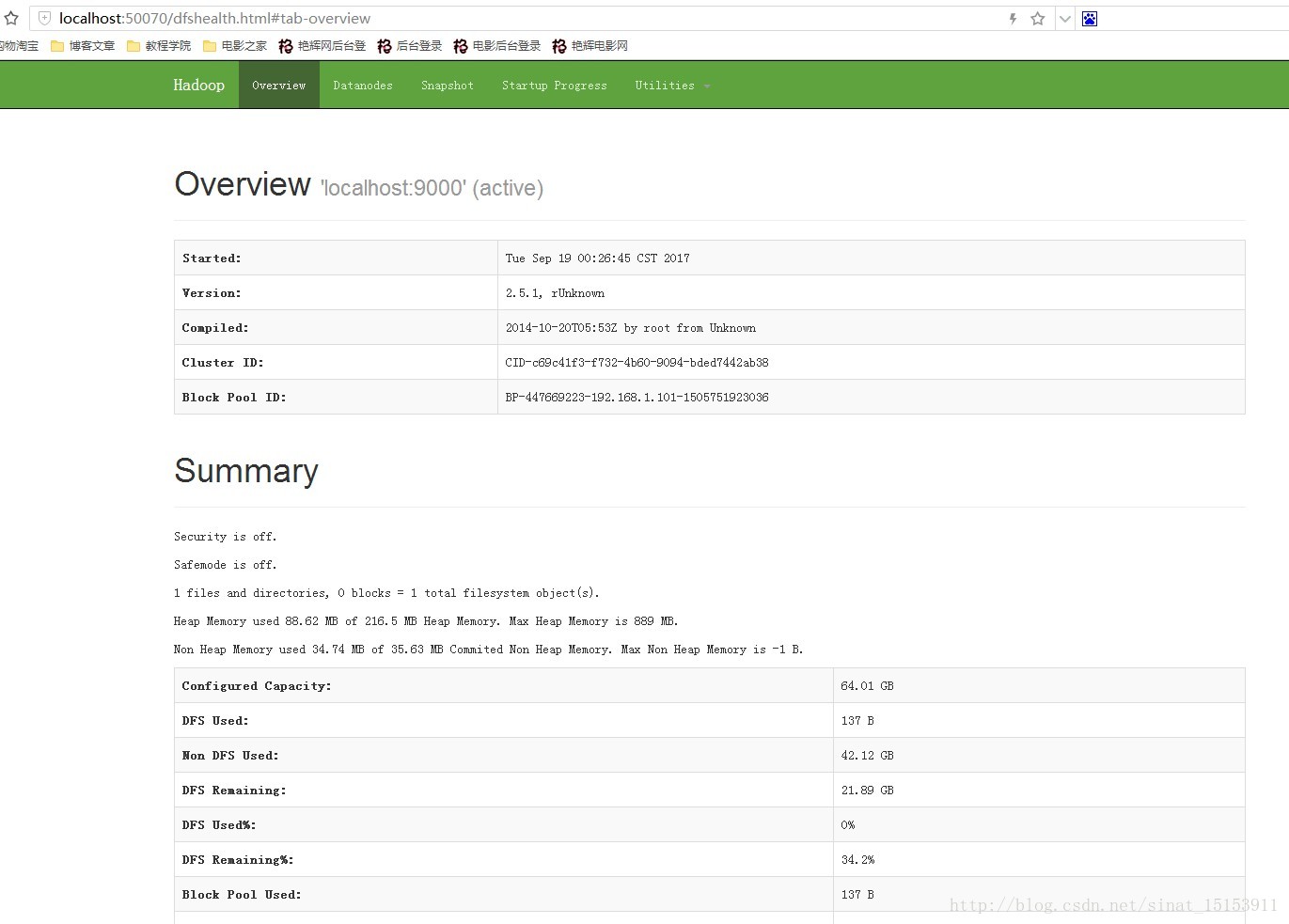Open the address bar history dropdown arrow
This screenshot has width=1289, height=924.
(1064, 18)
